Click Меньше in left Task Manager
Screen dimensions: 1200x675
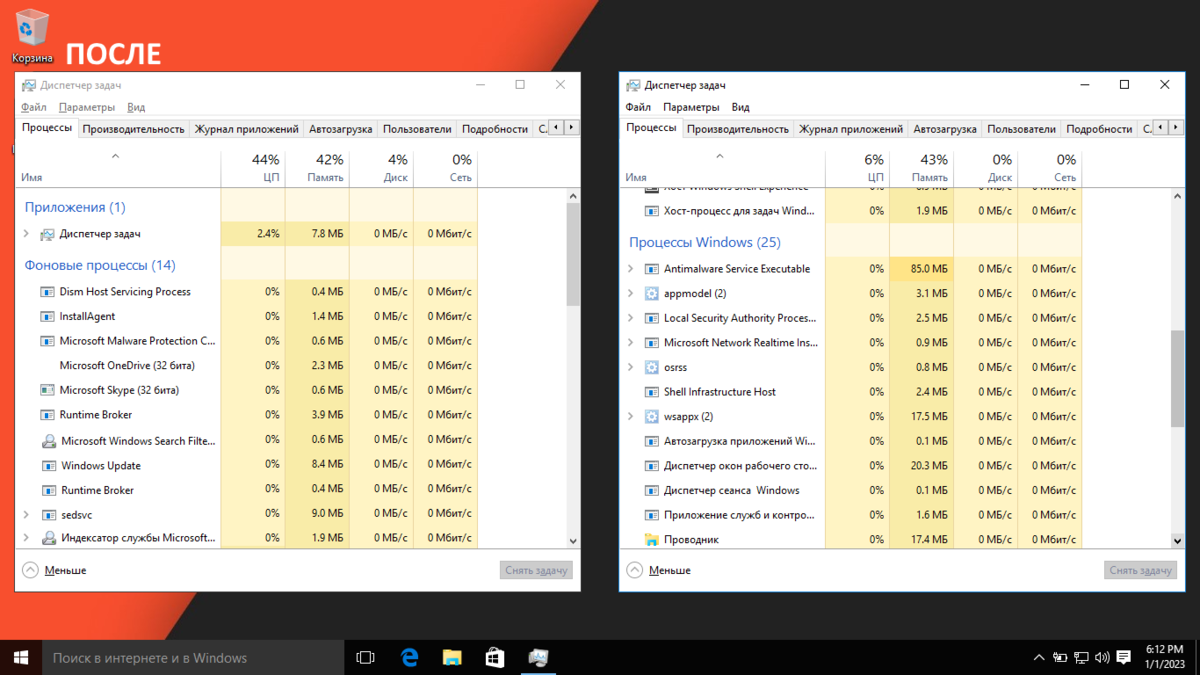click(55, 570)
